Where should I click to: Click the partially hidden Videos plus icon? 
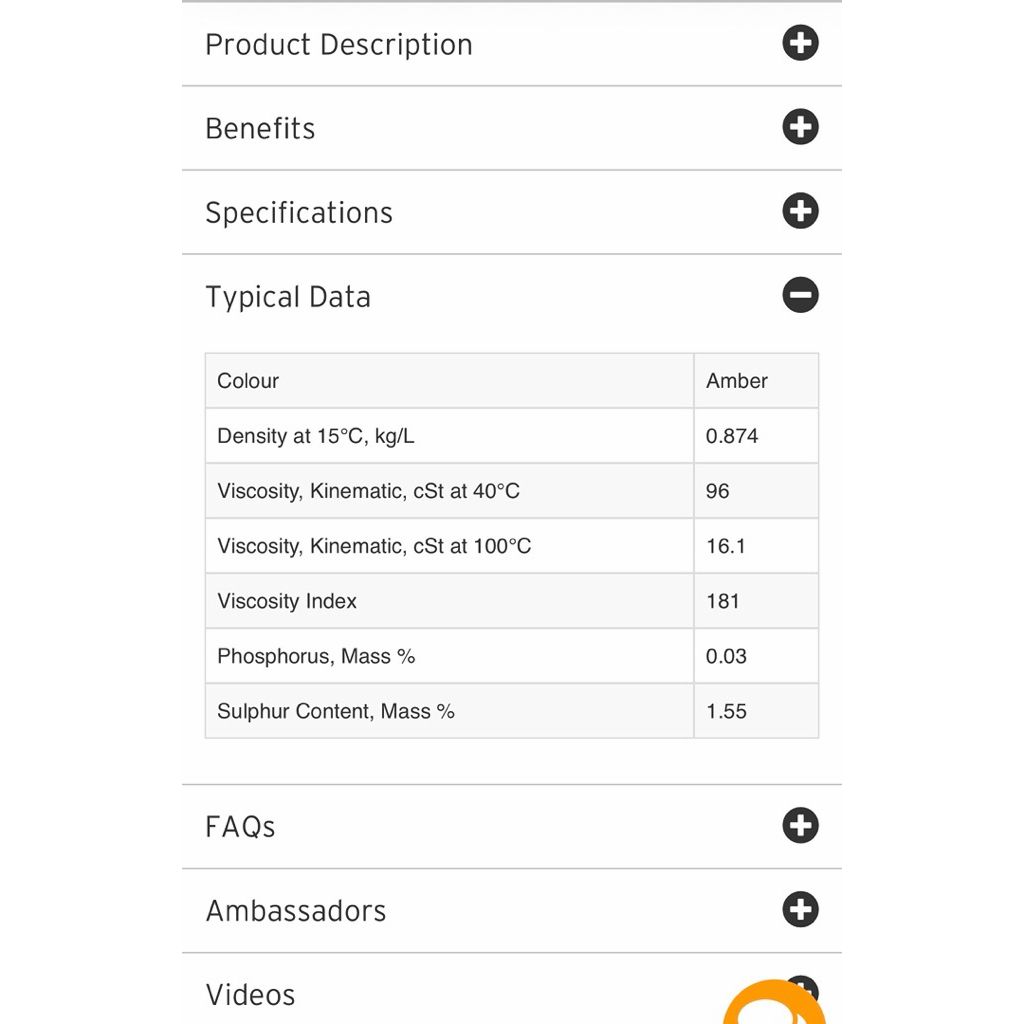tap(805, 984)
